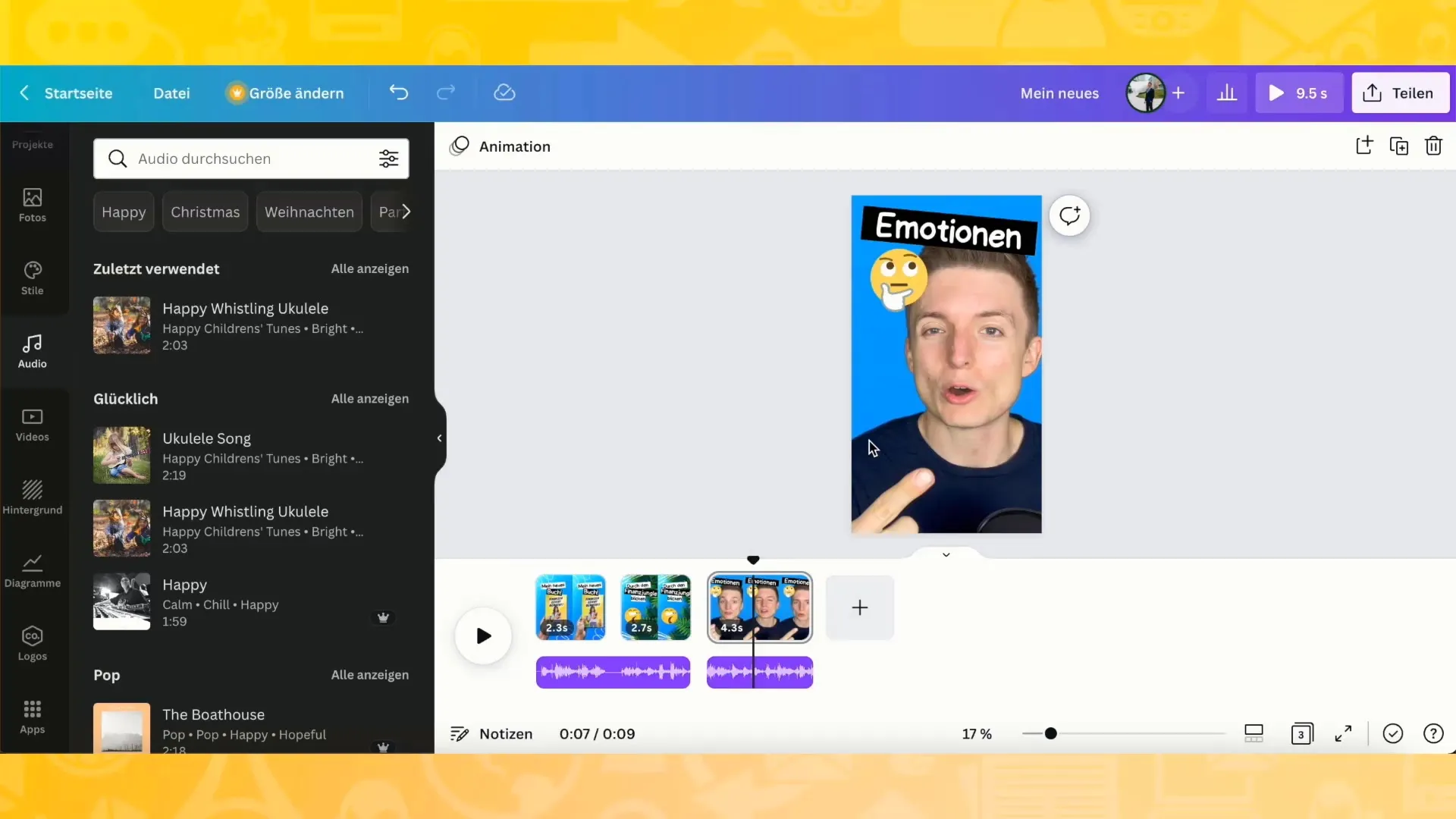The image size is (1456, 819).
Task: Open the Fotos panel in sidebar
Action: click(32, 204)
